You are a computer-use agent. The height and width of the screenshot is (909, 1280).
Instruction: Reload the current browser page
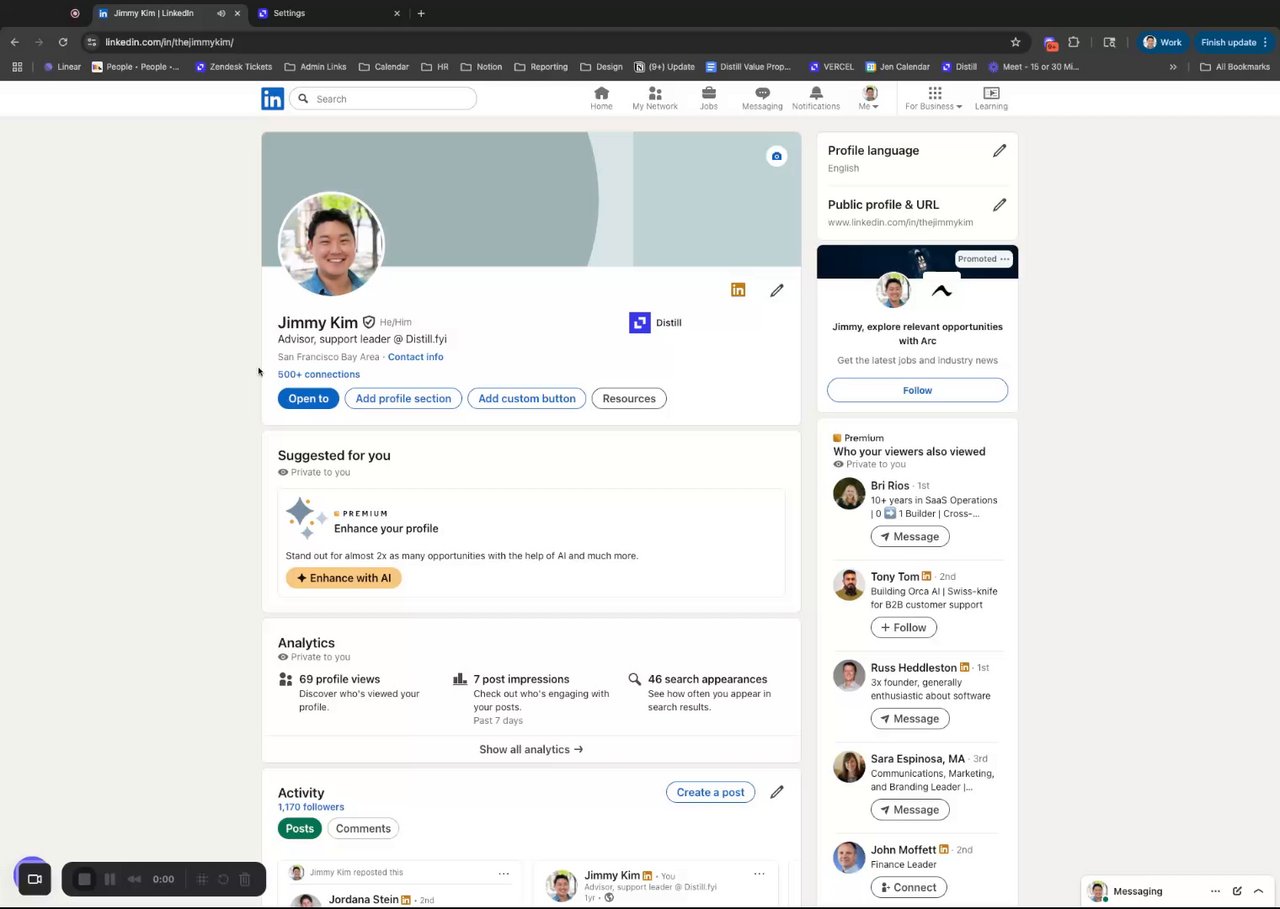point(63,42)
